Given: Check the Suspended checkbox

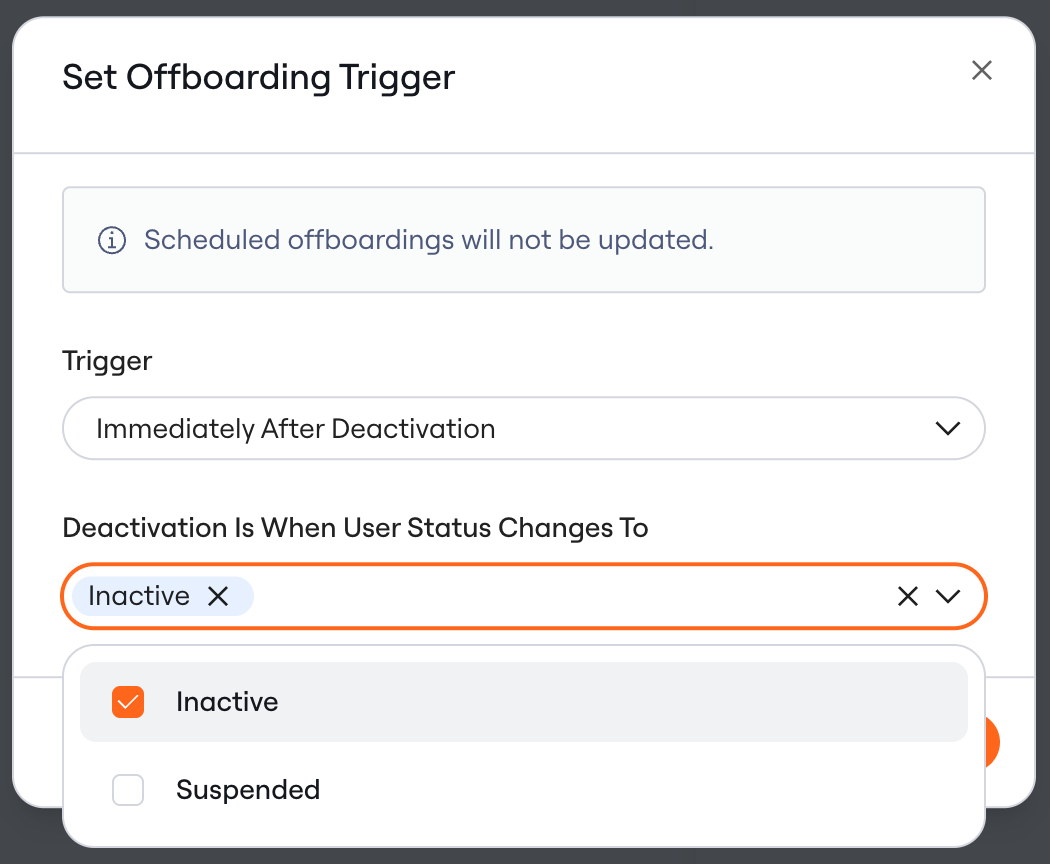Looking at the screenshot, I should [128, 790].
